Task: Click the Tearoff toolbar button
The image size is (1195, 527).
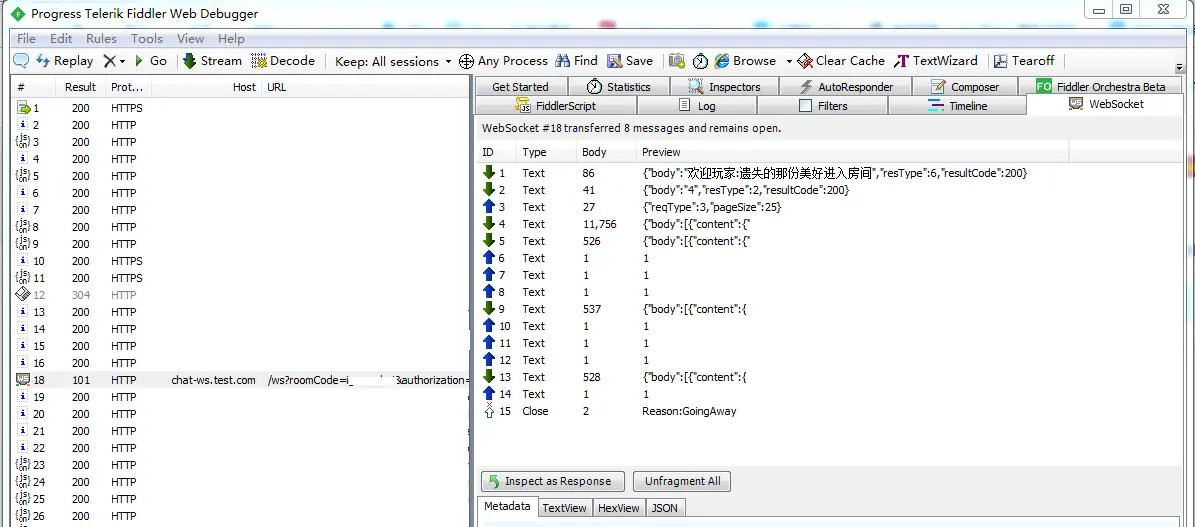Action: (x=1023, y=61)
